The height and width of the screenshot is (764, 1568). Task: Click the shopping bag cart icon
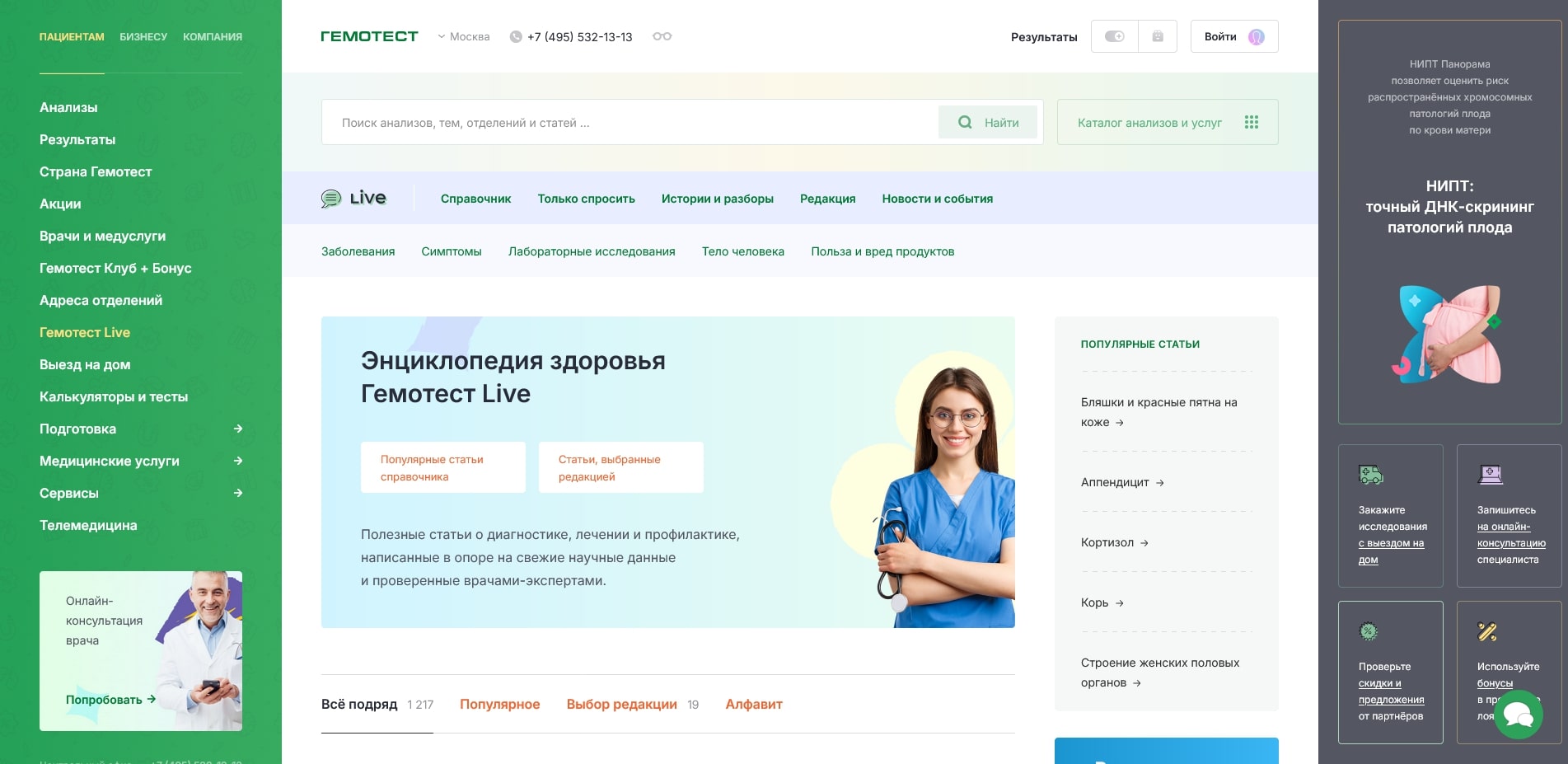1157,36
